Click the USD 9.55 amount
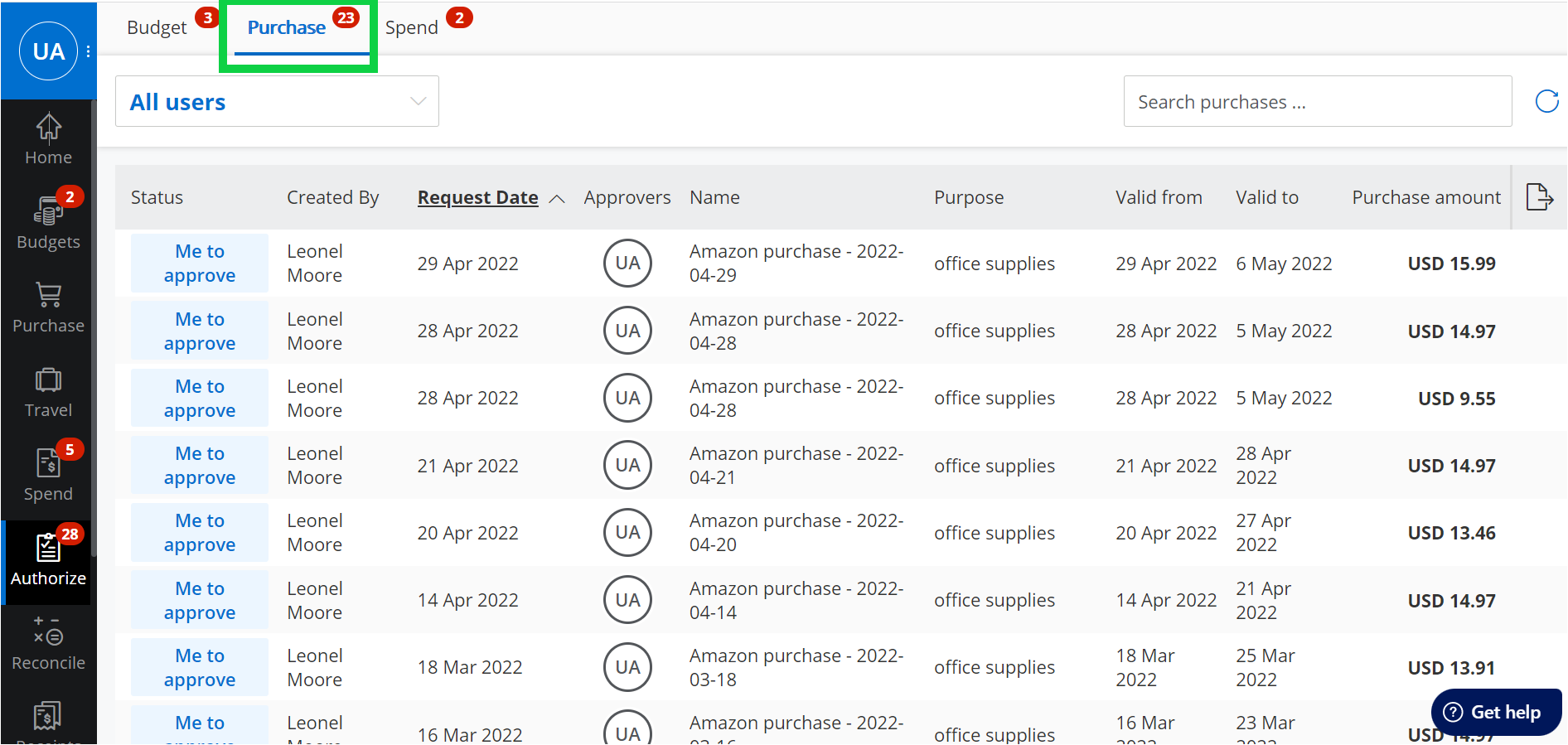 click(x=1456, y=399)
